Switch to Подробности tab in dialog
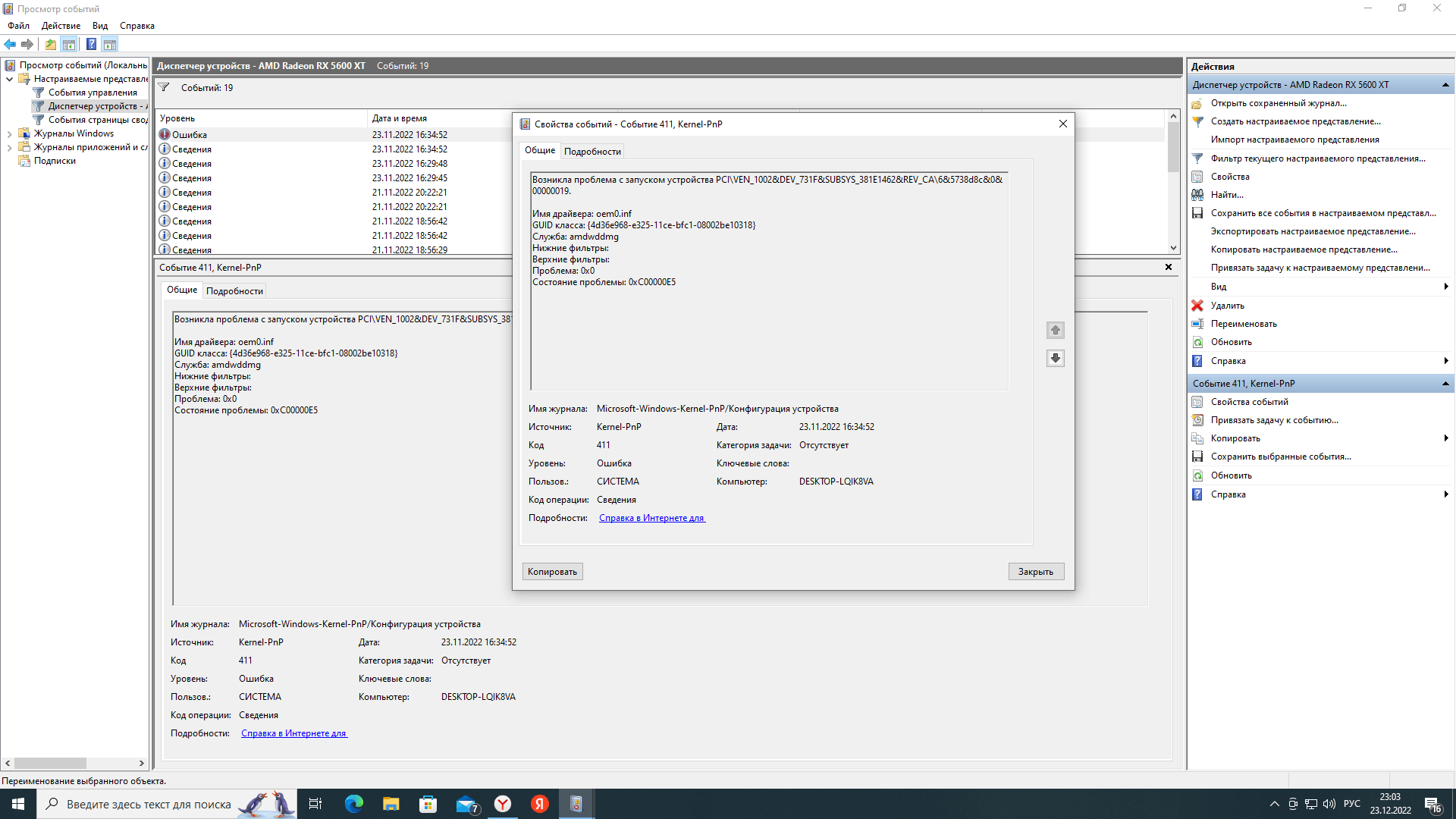 point(592,152)
